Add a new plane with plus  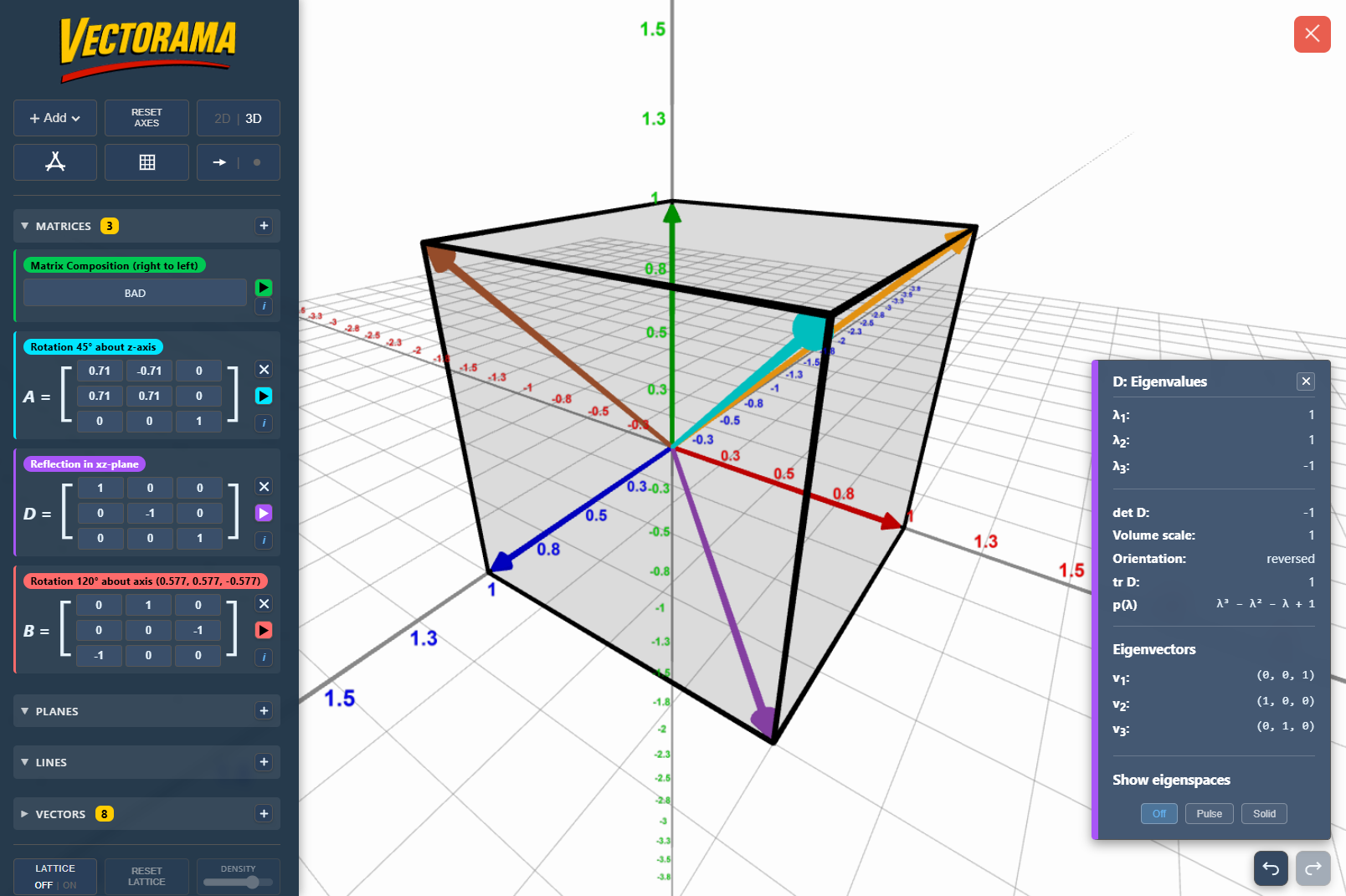click(264, 711)
